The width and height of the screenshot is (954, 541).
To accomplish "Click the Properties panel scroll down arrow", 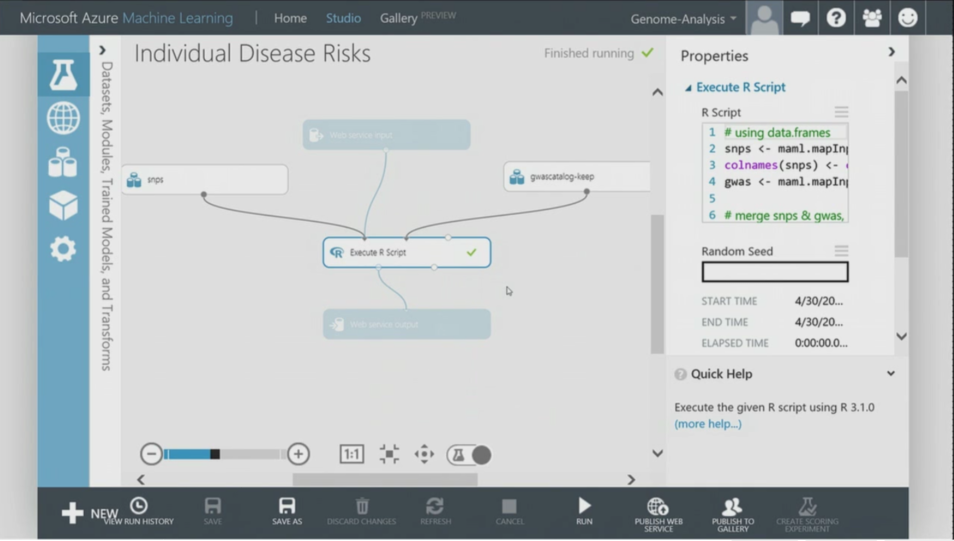I will tap(901, 337).
